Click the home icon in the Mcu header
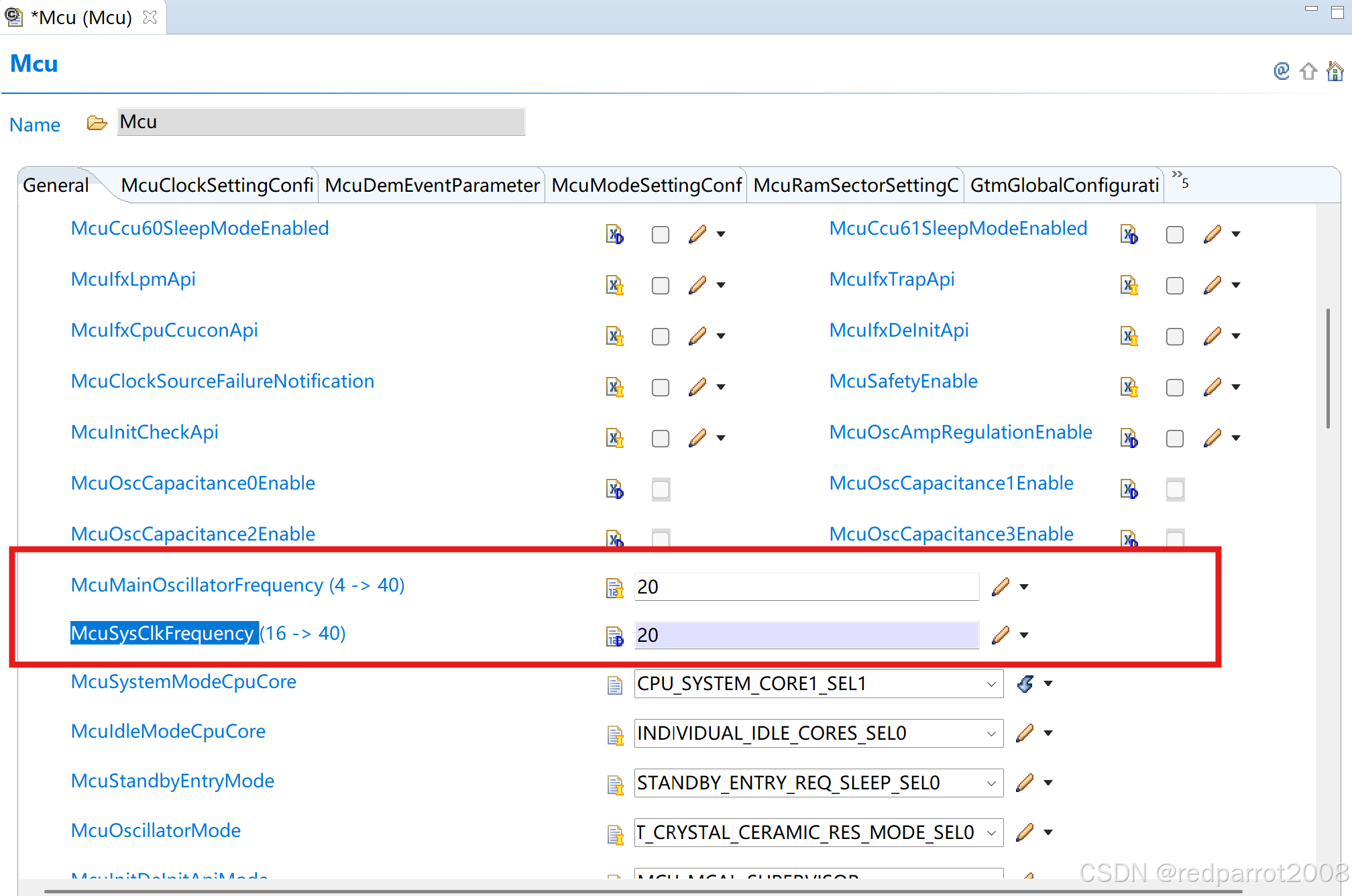 (1335, 71)
